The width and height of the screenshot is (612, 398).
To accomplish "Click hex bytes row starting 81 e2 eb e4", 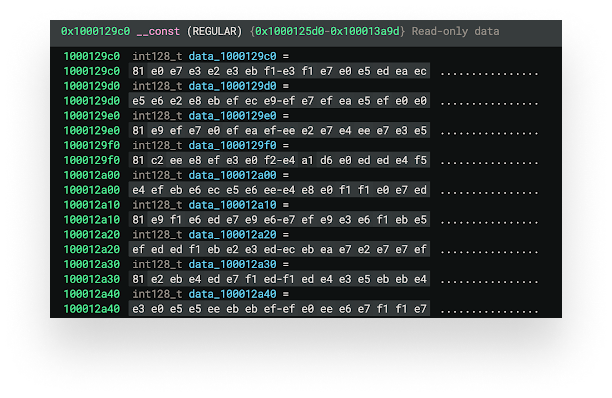I will (x=279, y=279).
